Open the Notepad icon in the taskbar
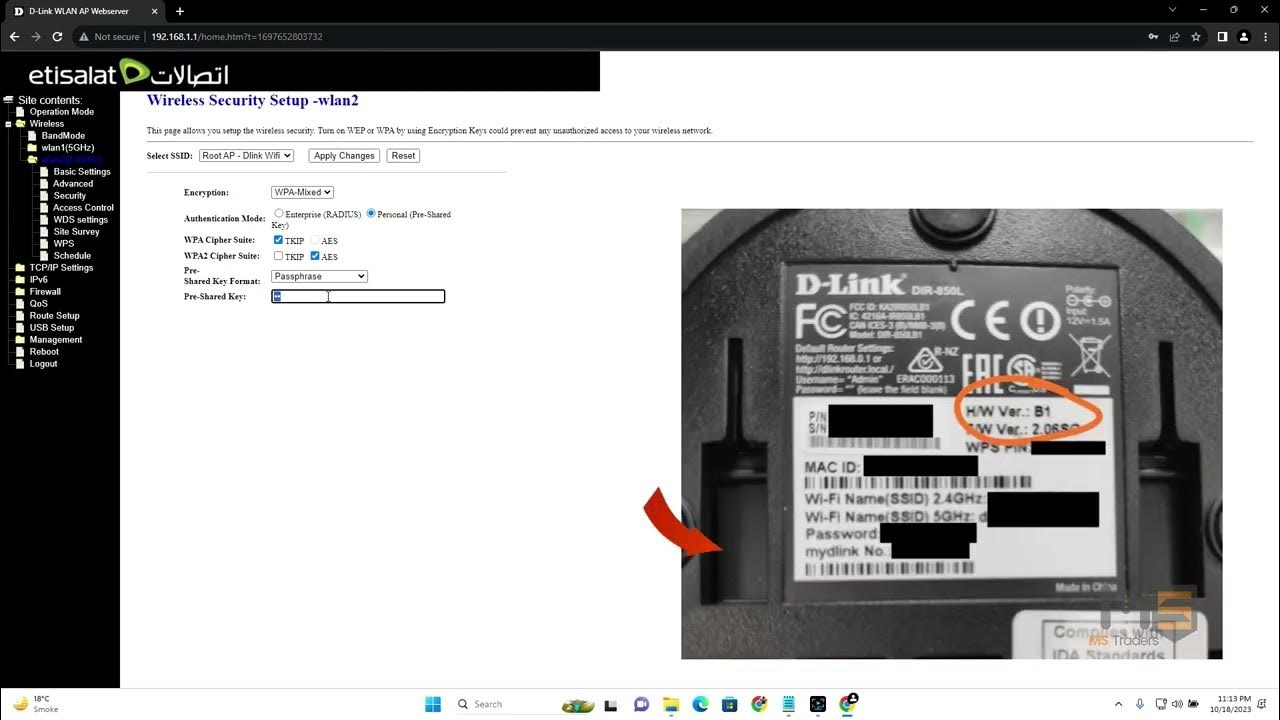Viewport: 1280px width, 720px height. pyautogui.click(x=788, y=704)
